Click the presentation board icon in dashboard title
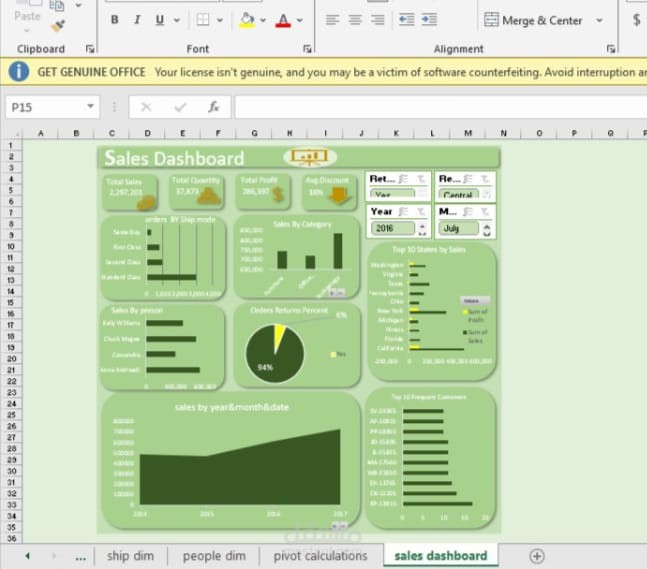Screen dimensions: 647x569 coord(310,157)
